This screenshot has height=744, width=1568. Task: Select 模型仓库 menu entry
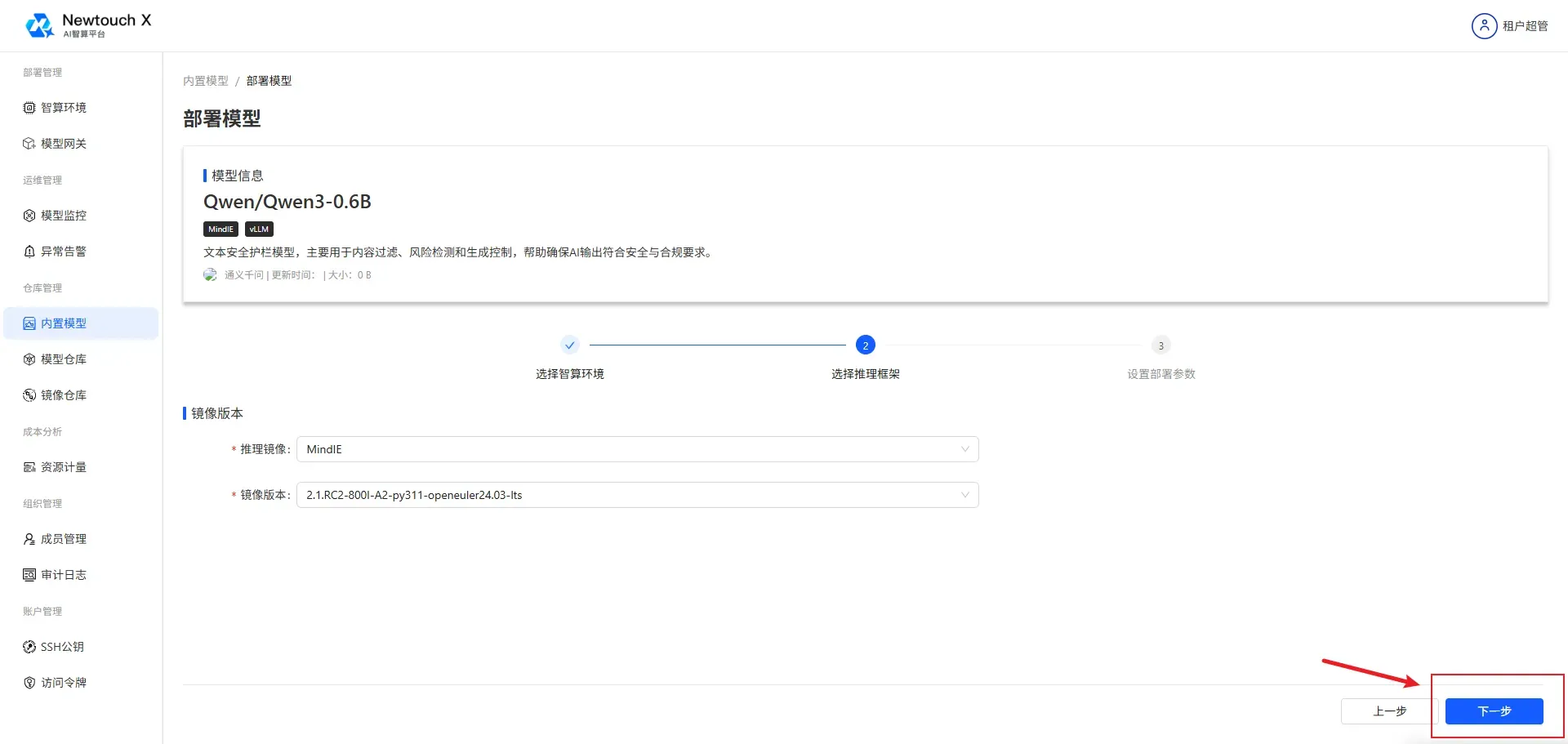coord(81,359)
